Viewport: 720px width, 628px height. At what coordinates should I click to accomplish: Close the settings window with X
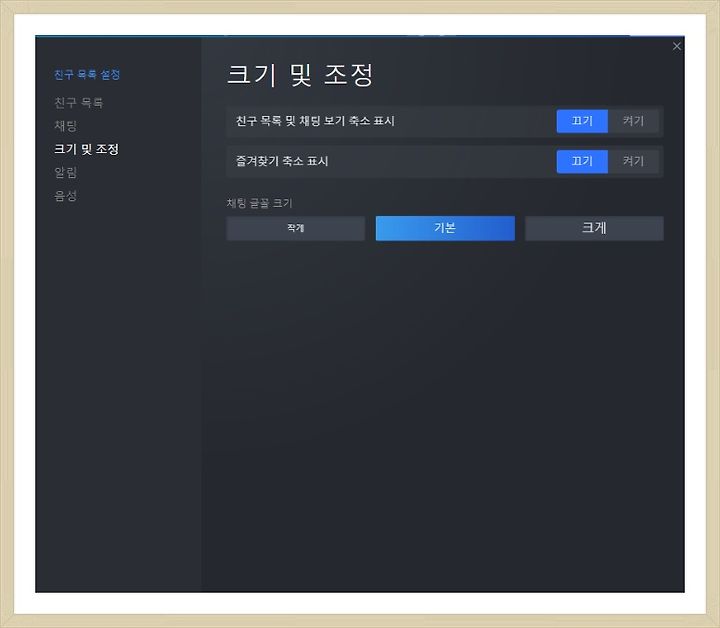click(676, 46)
